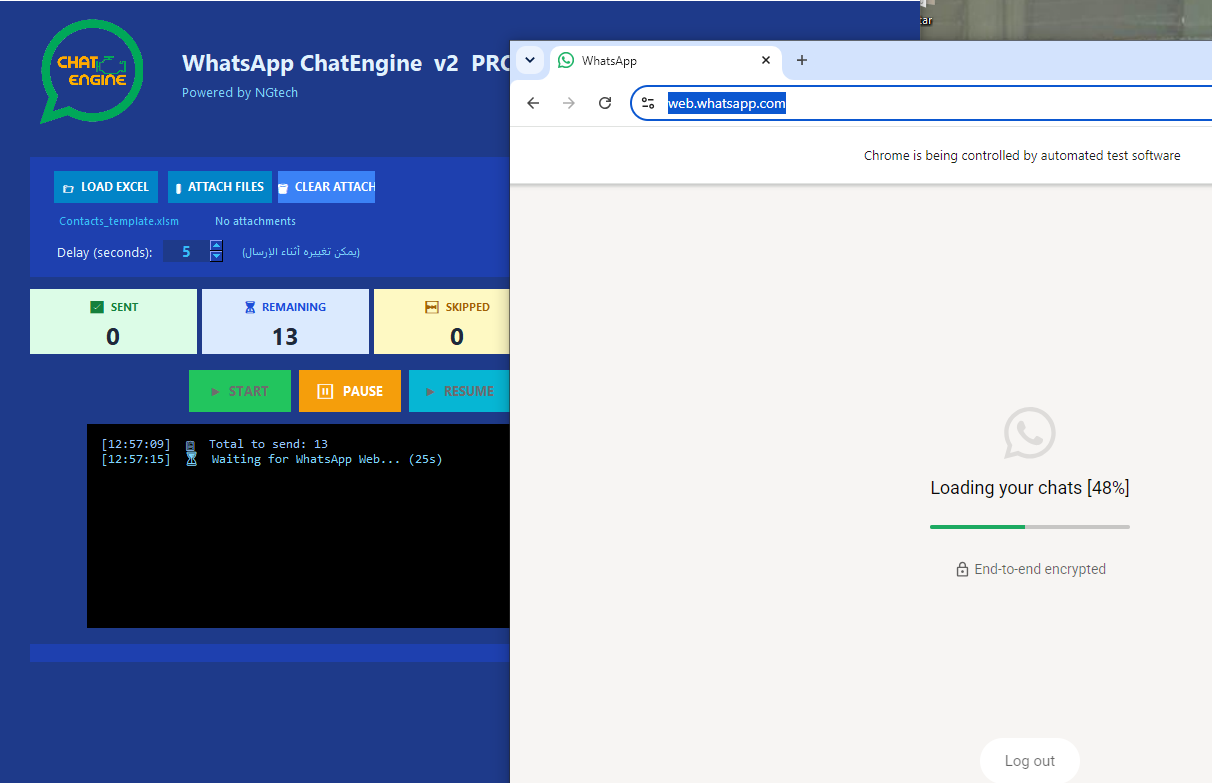Close the WhatsApp browser tab
The image size is (1212, 783).
pos(766,60)
